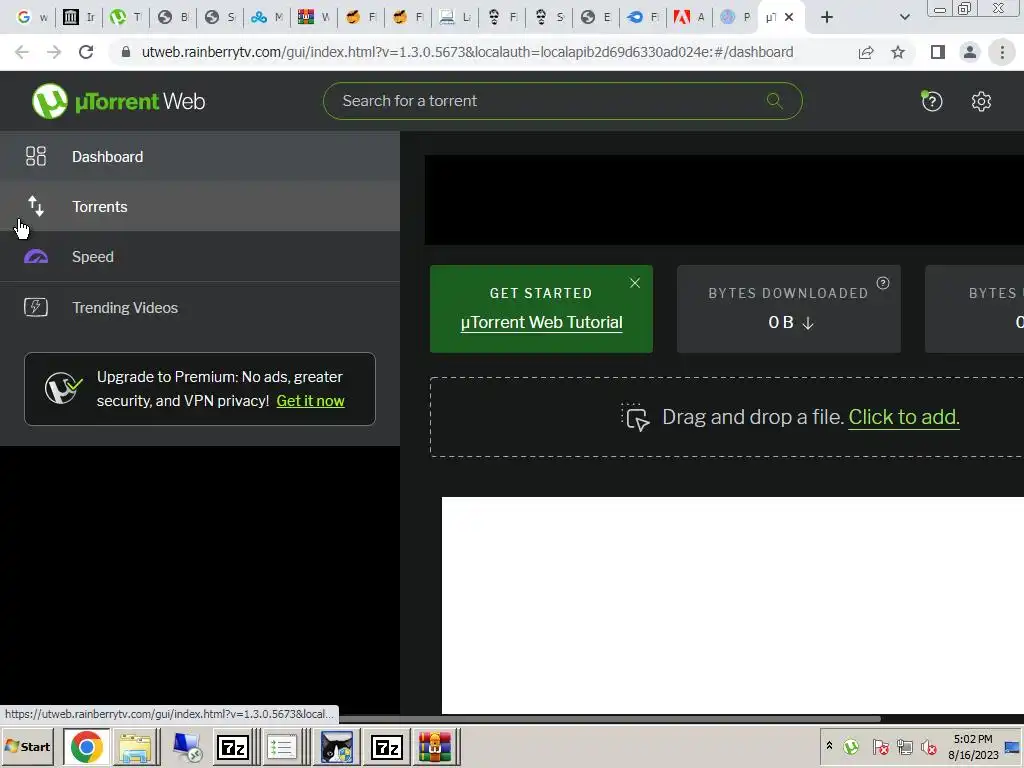
Task: Open the Chrome profile icon
Action: [x=970, y=52]
